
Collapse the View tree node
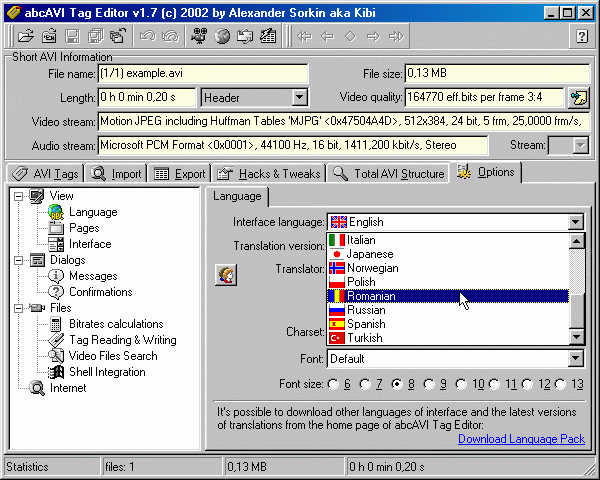[x=18, y=196]
